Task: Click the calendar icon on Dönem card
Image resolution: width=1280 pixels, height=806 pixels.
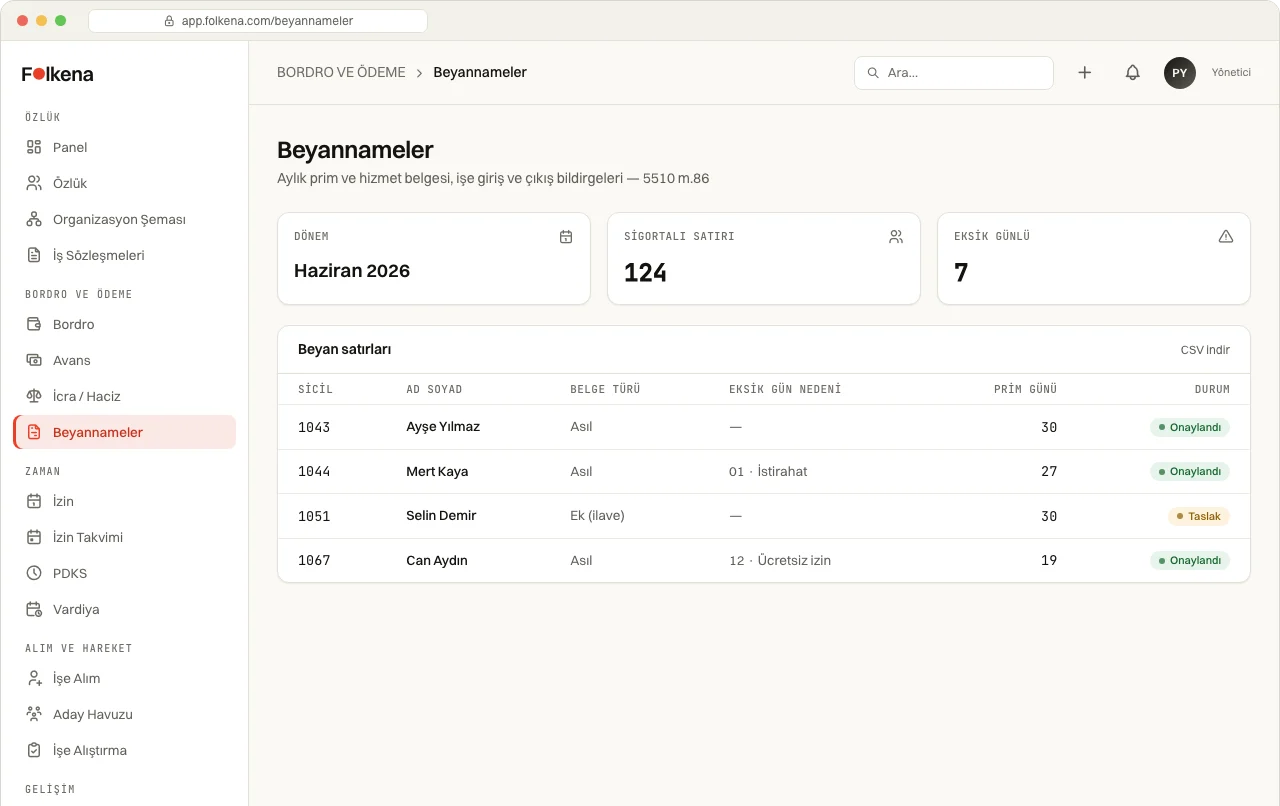Action: pyautogui.click(x=566, y=237)
